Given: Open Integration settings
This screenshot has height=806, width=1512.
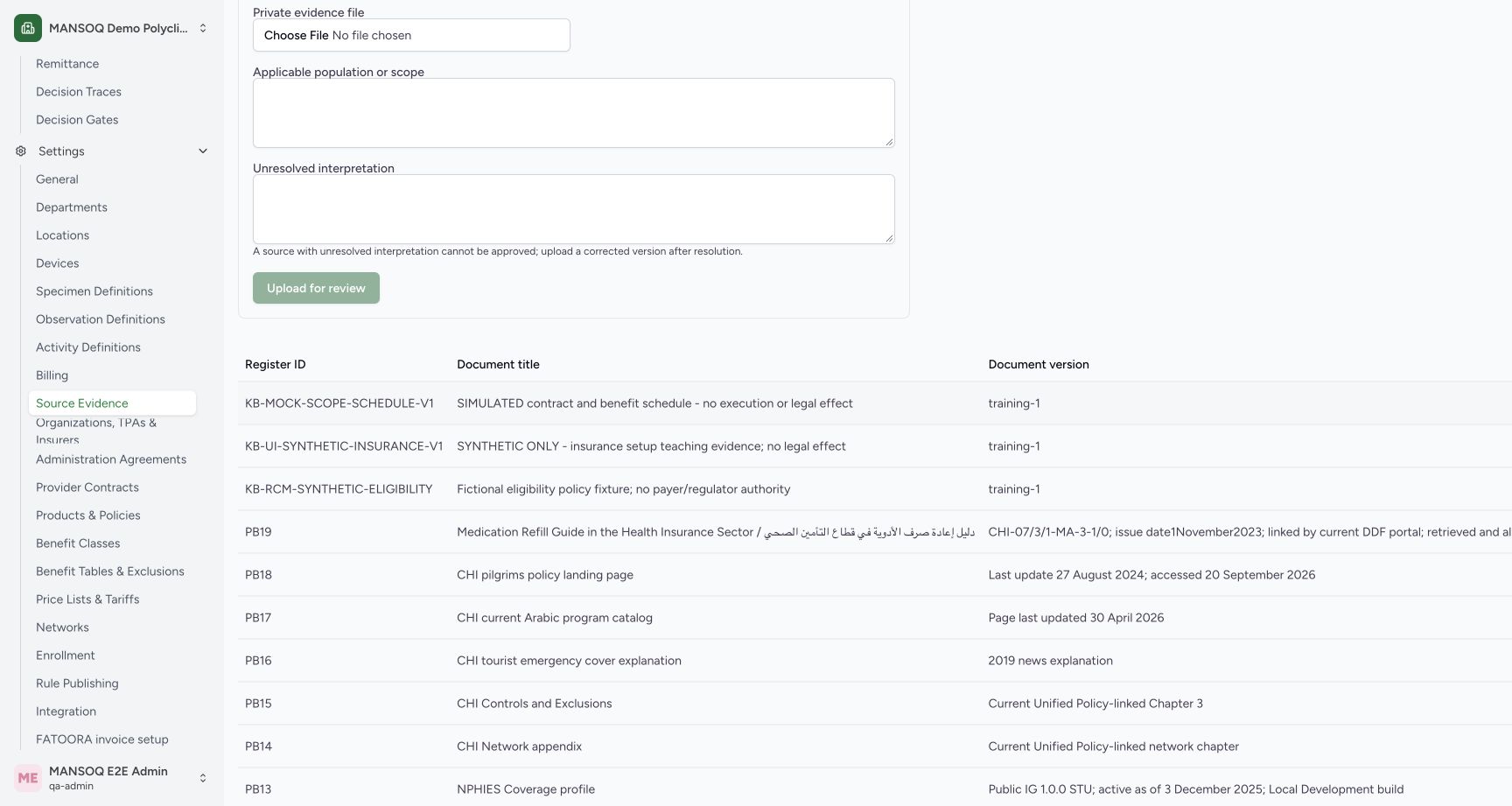Looking at the screenshot, I should [x=66, y=711].
